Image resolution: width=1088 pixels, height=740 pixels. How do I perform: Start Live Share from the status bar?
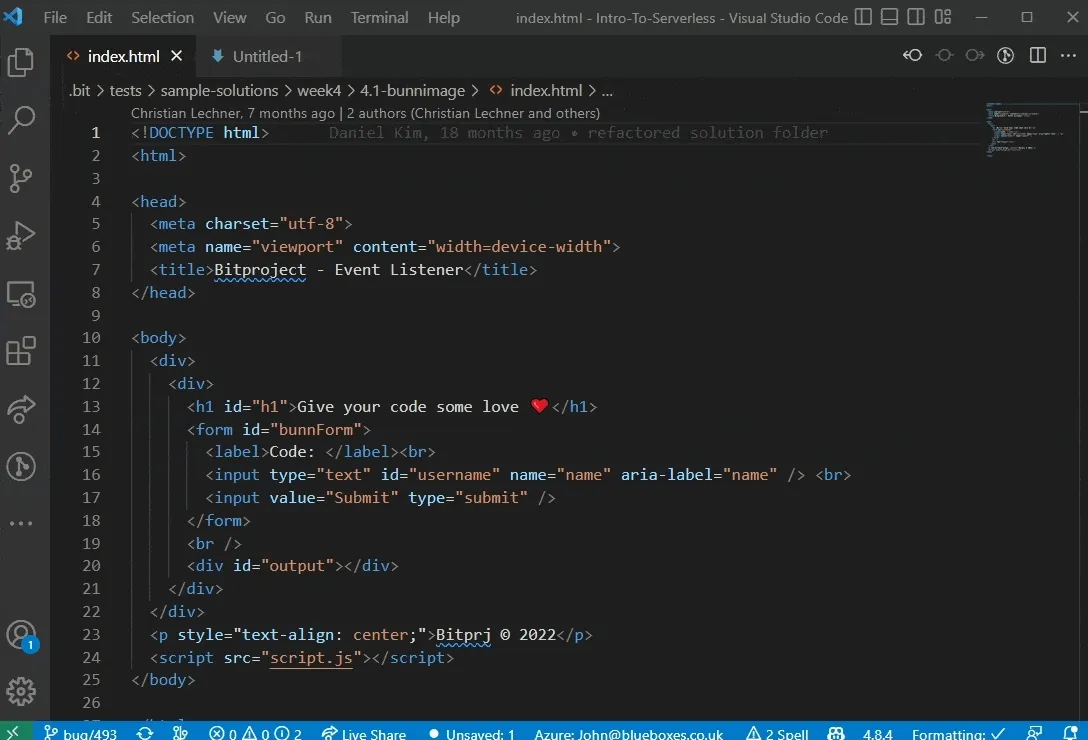364,733
